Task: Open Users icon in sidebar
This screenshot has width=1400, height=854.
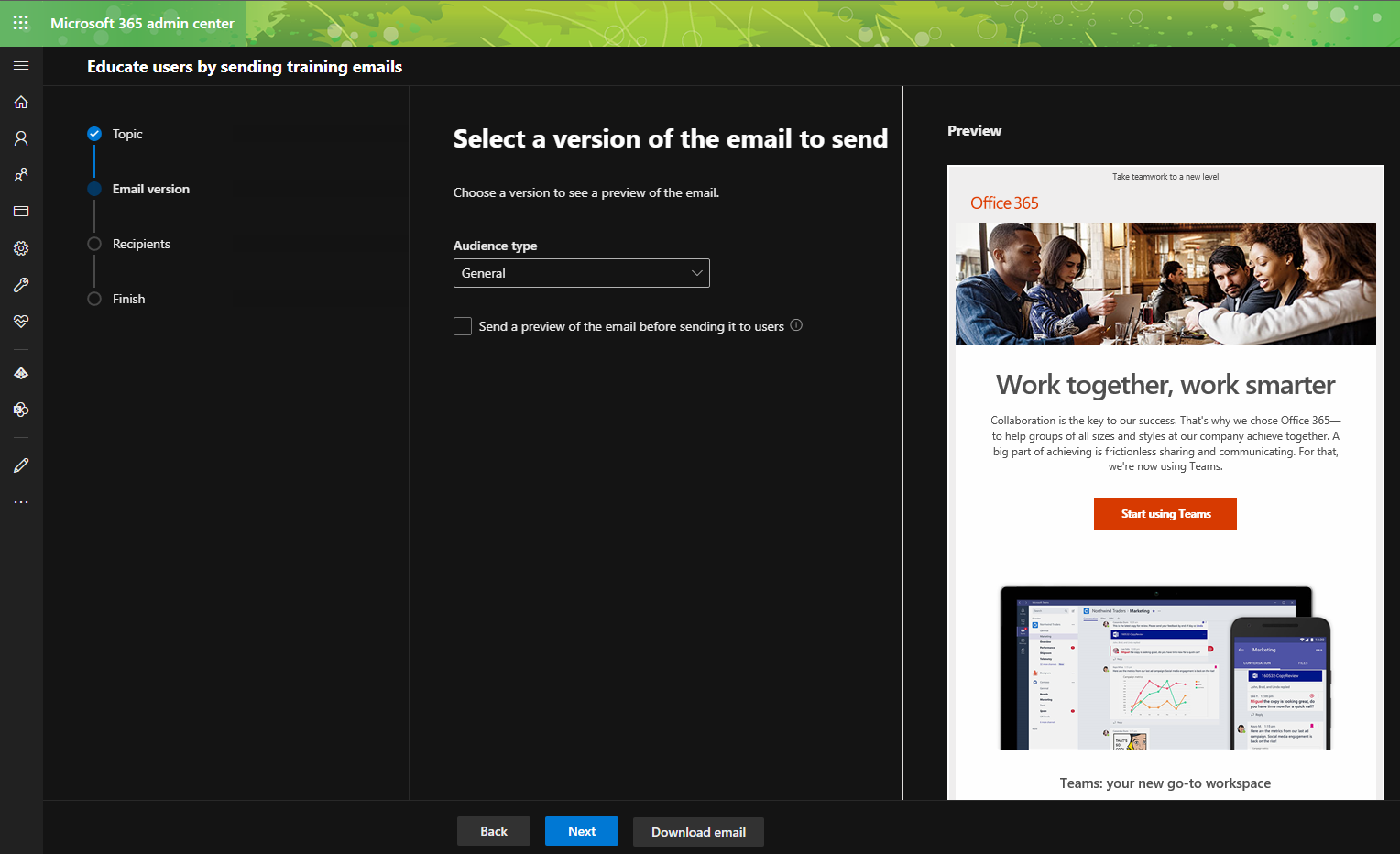Action: coord(21,138)
